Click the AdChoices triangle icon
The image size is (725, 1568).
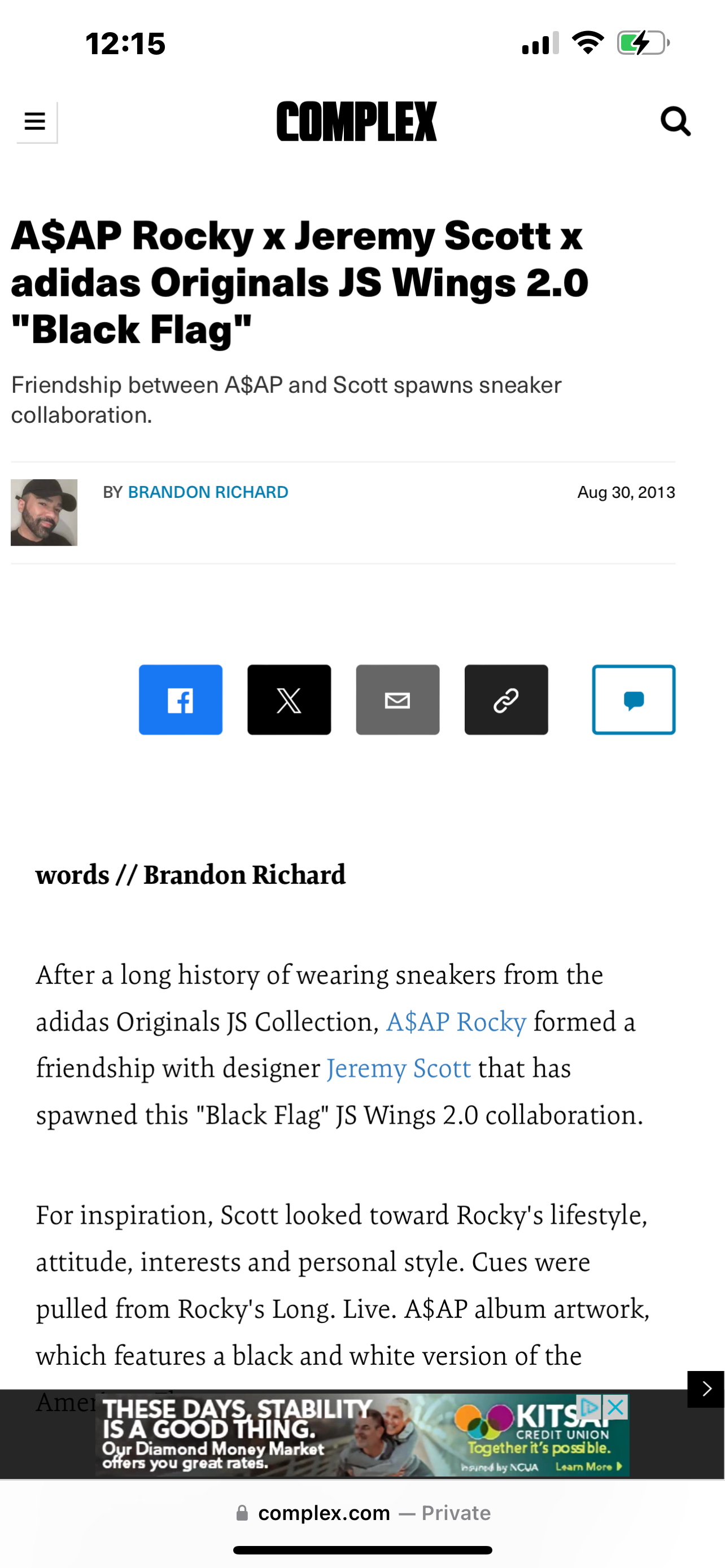click(590, 1407)
